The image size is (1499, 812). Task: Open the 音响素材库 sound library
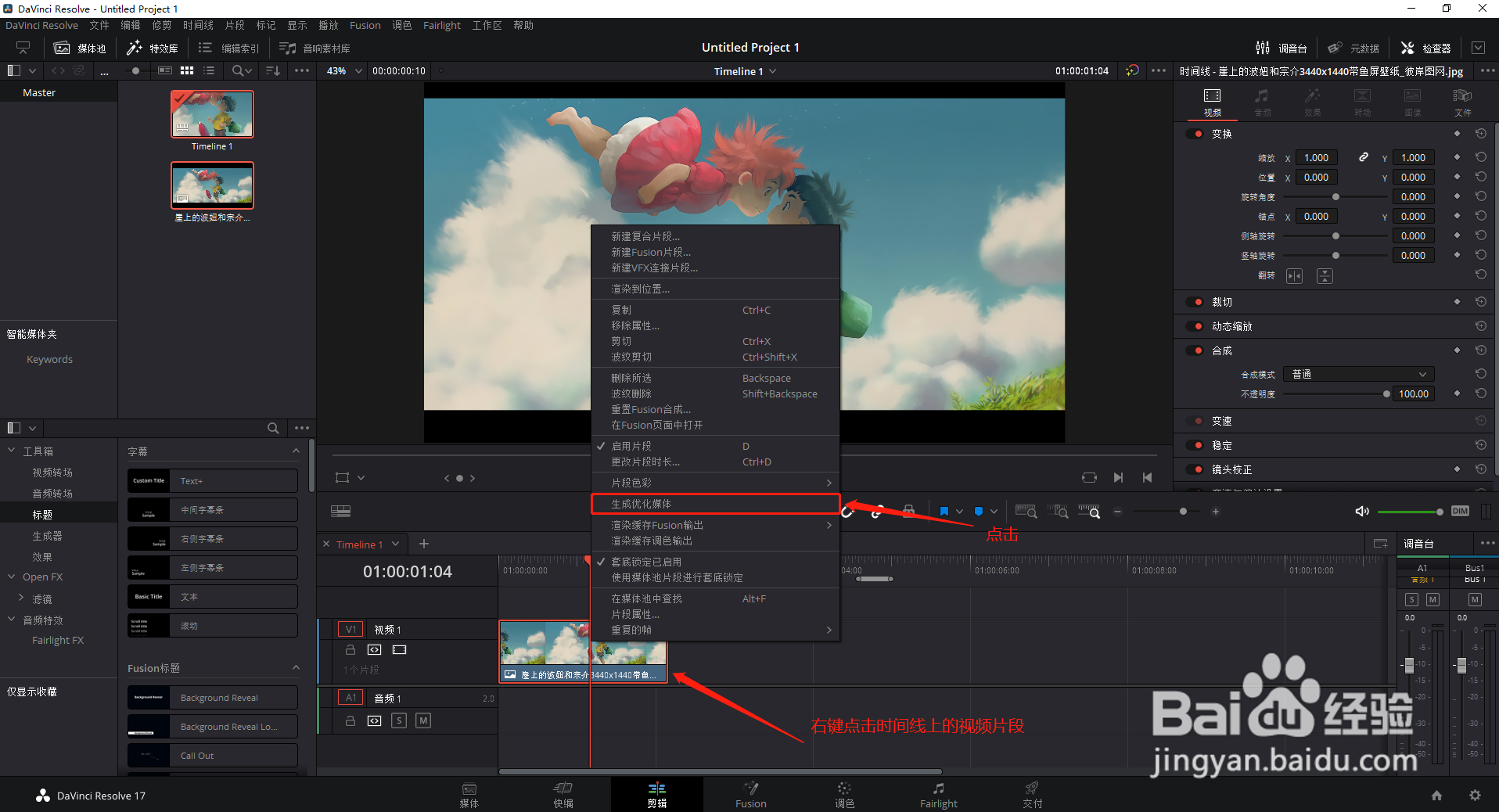(315, 48)
